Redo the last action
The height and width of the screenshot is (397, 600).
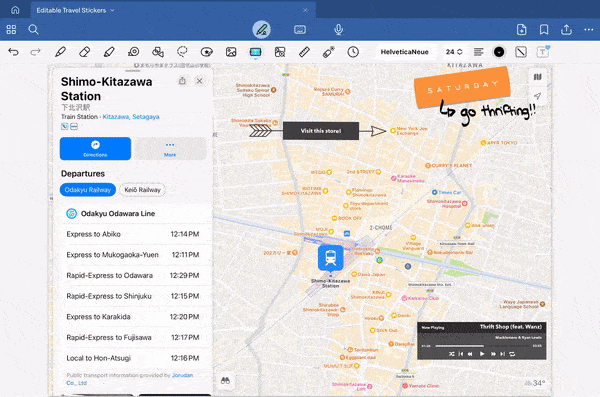(36, 52)
